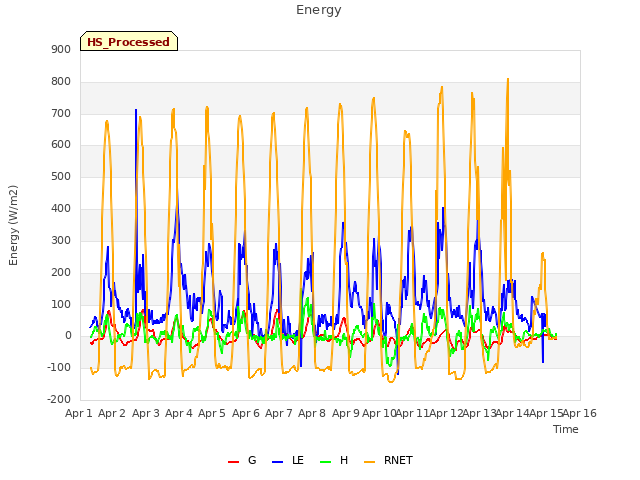Click the blue LE legend color marker
The image size is (640, 480).
click(x=277, y=462)
